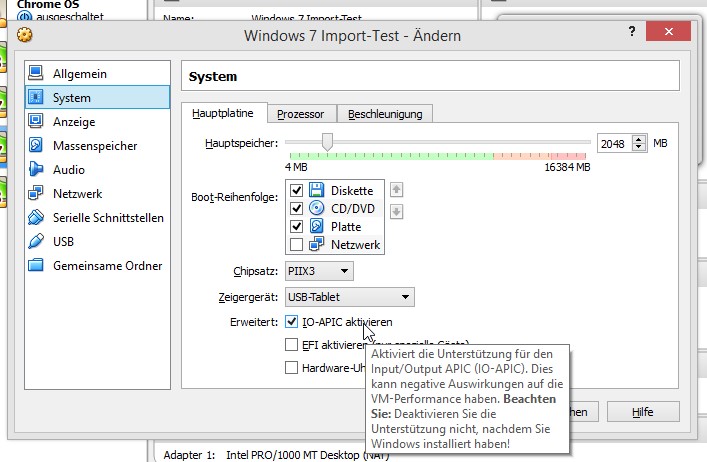Viewport: 707px width, 462px height.
Task: Open the Chipsatz PIIX3 dropdown
Action: point(319,271)
